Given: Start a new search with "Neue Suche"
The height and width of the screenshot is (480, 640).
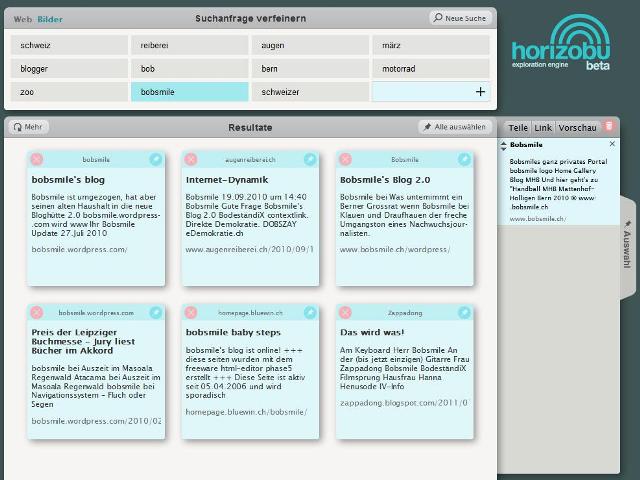Looking at the screenshot, I should pyautogui.click(x=460, y=18).
